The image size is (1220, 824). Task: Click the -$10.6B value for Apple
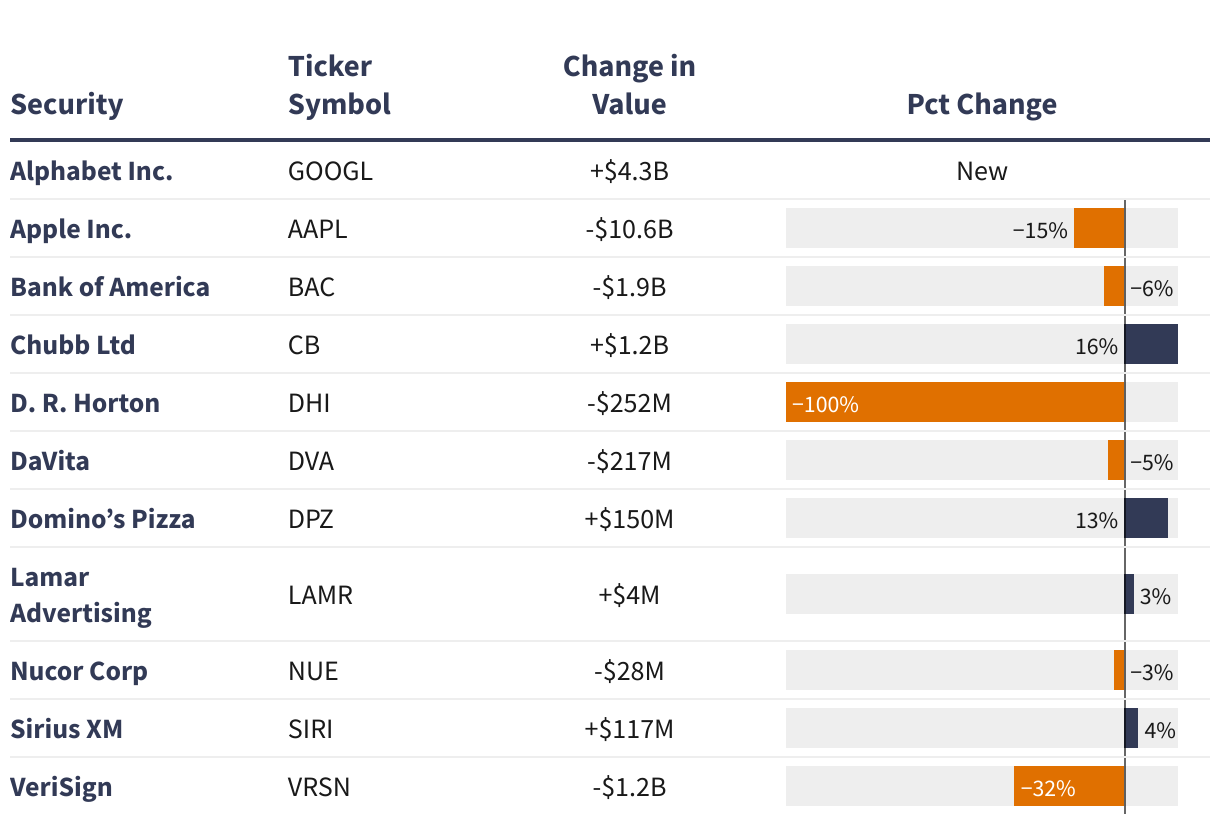tap(629, 229)
